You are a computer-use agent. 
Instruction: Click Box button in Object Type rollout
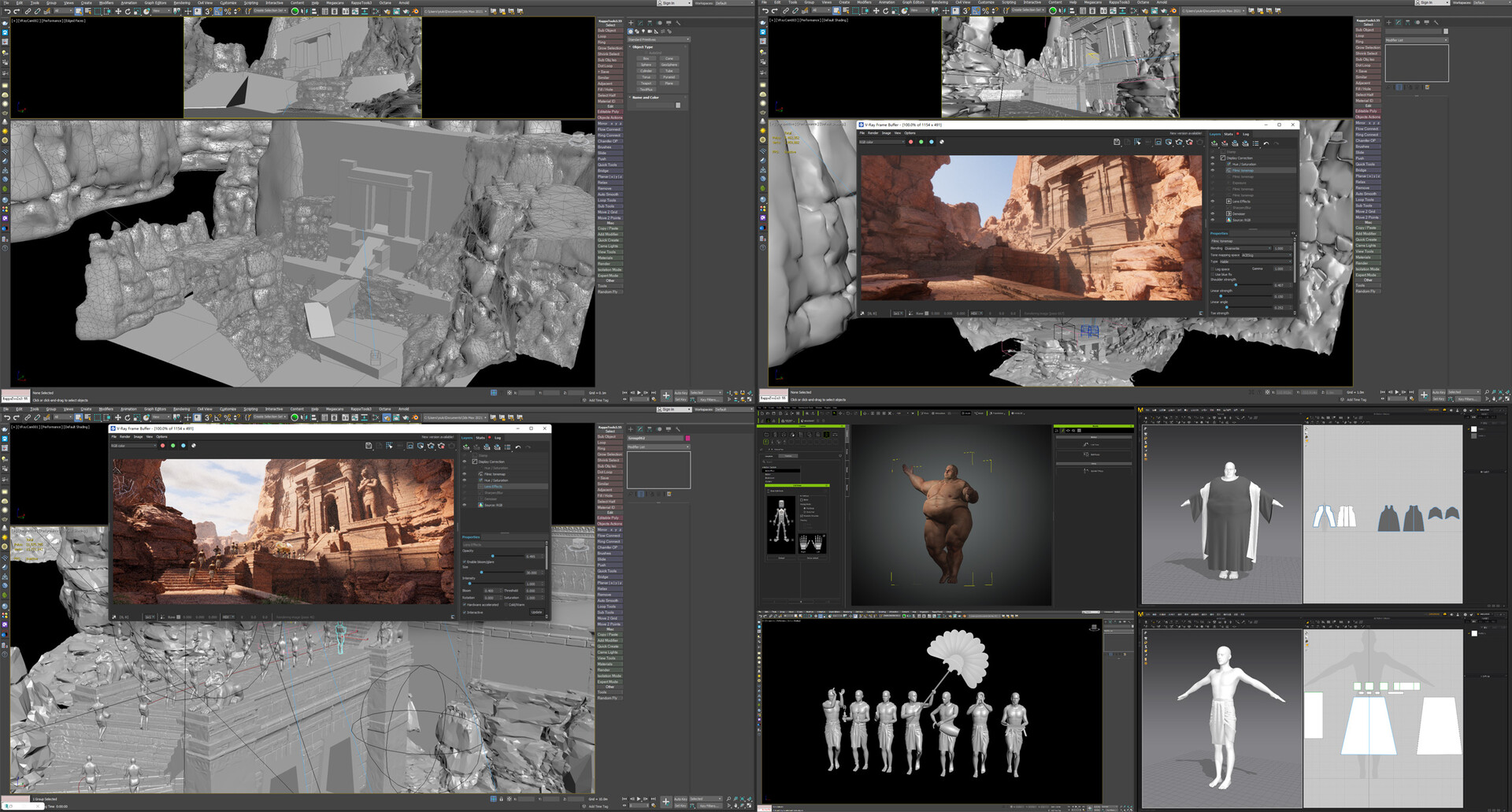pyautogui.click(x=646, y=58)
